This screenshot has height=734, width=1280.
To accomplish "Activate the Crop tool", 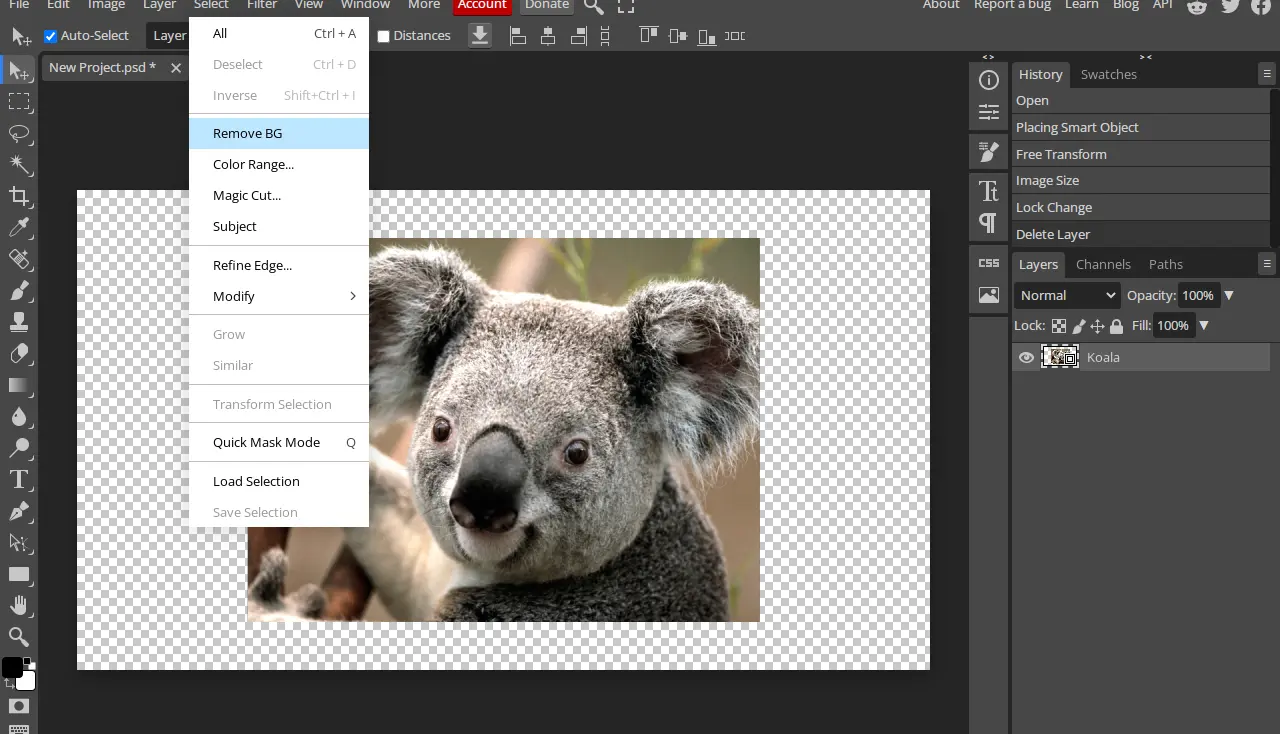I will click(x=18, y=196).
